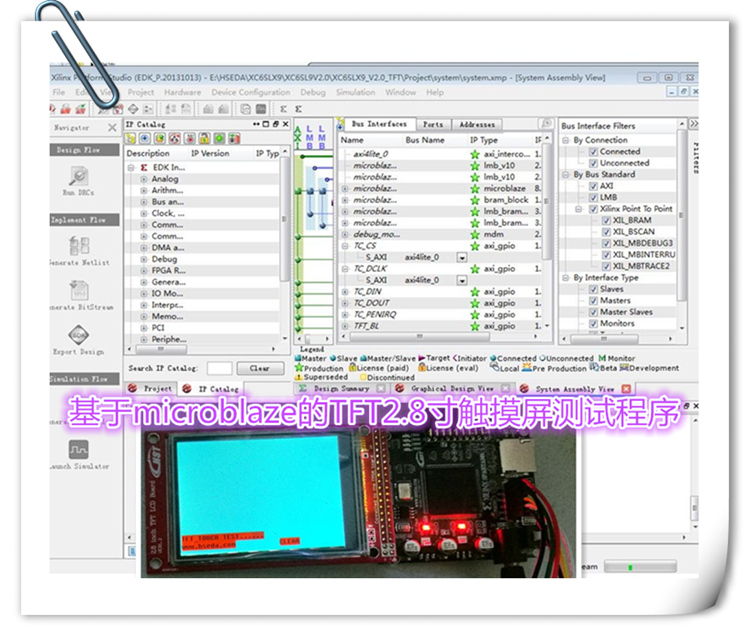Click the star icon in axi4lite_0 row
This screenshot has width=750, height=636.
click(x=474, y=154)
